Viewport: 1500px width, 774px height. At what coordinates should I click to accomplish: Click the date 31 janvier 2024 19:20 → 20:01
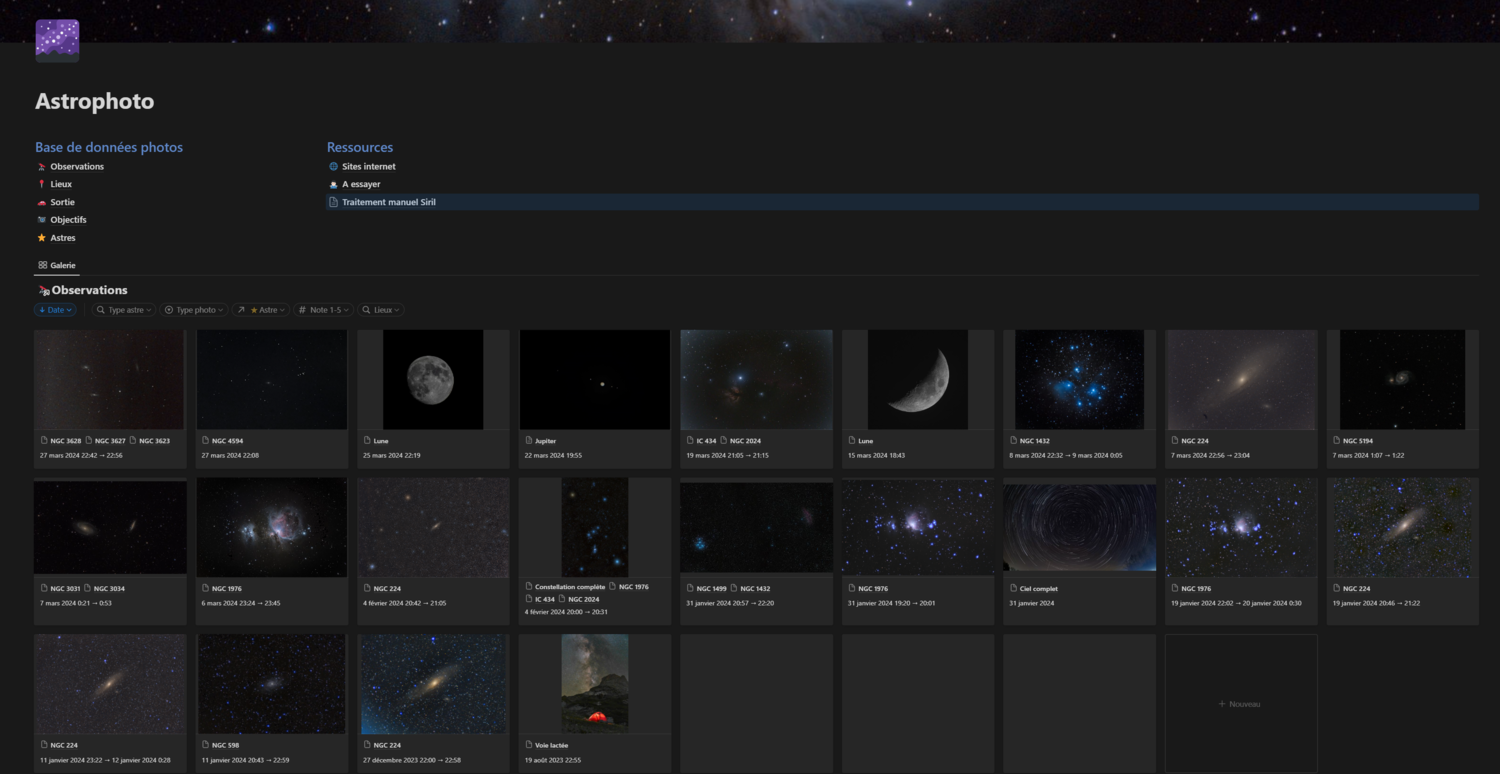click(891, 603)
